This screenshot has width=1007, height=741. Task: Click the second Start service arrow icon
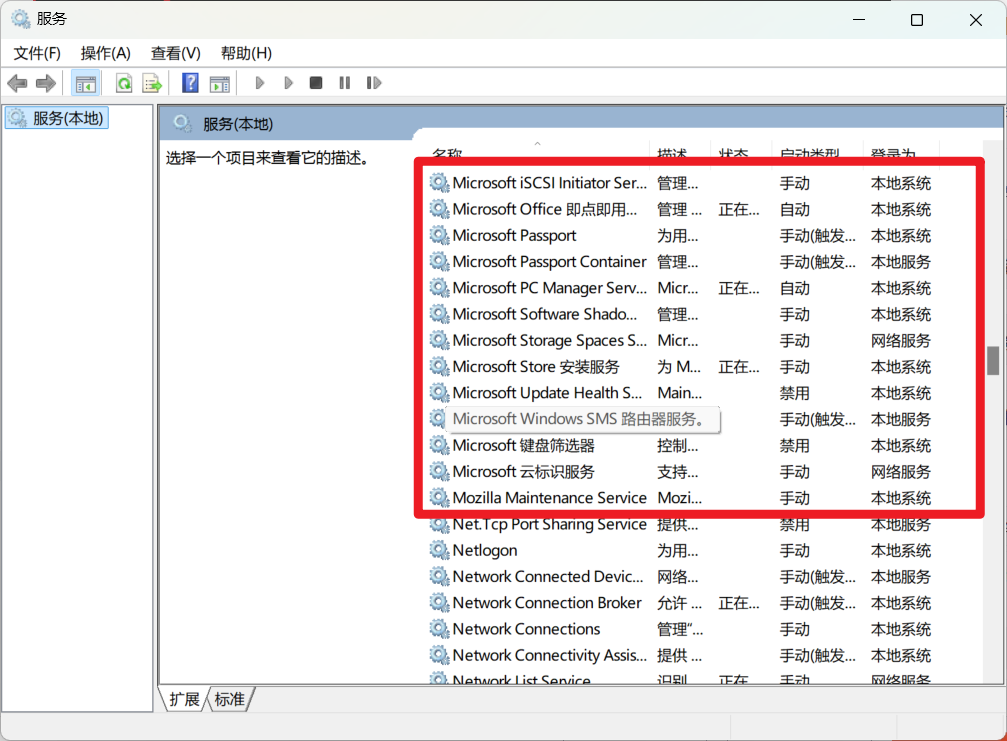288,83
